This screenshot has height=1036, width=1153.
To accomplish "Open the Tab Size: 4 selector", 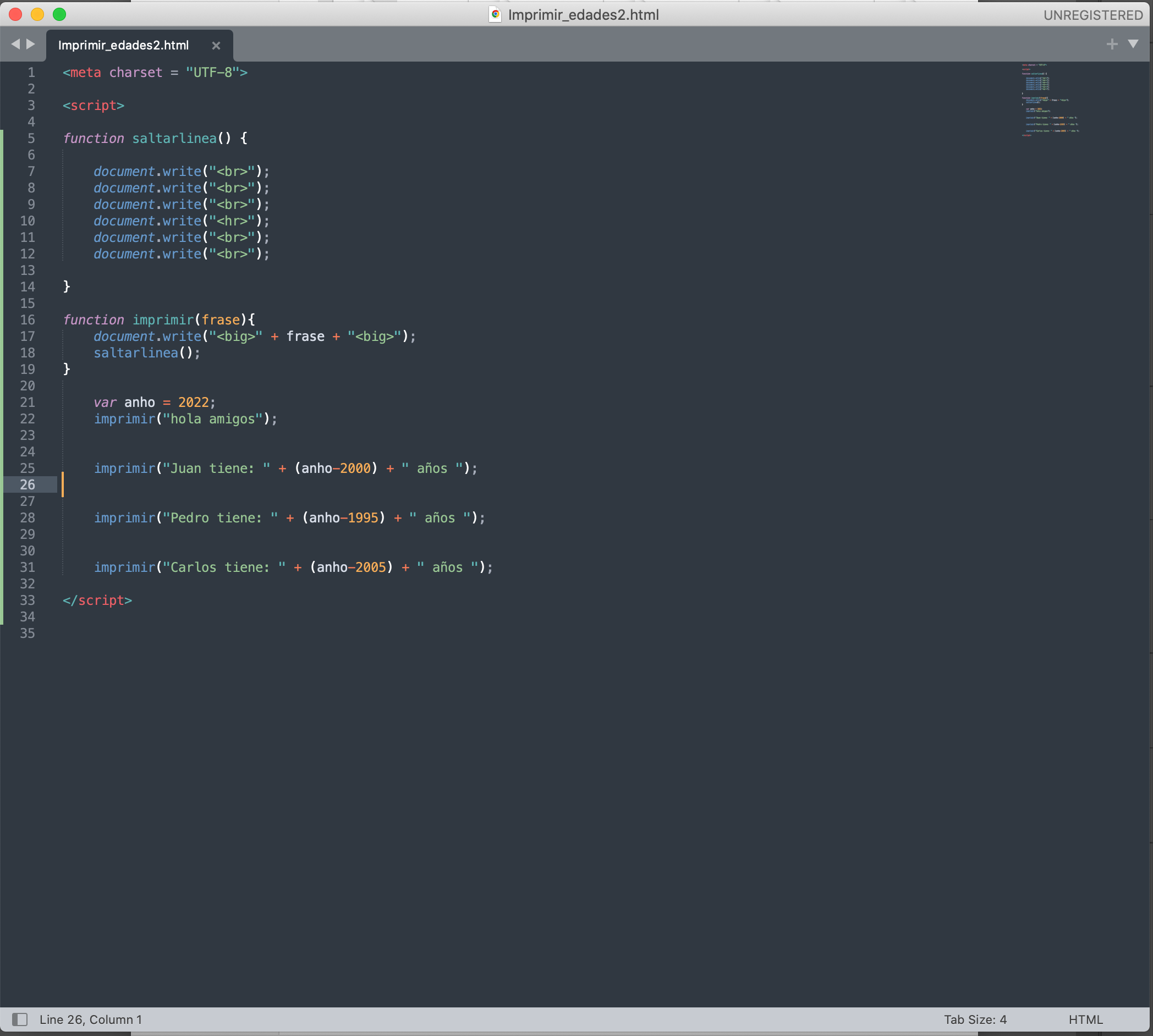I will (x=975, y=1020).
